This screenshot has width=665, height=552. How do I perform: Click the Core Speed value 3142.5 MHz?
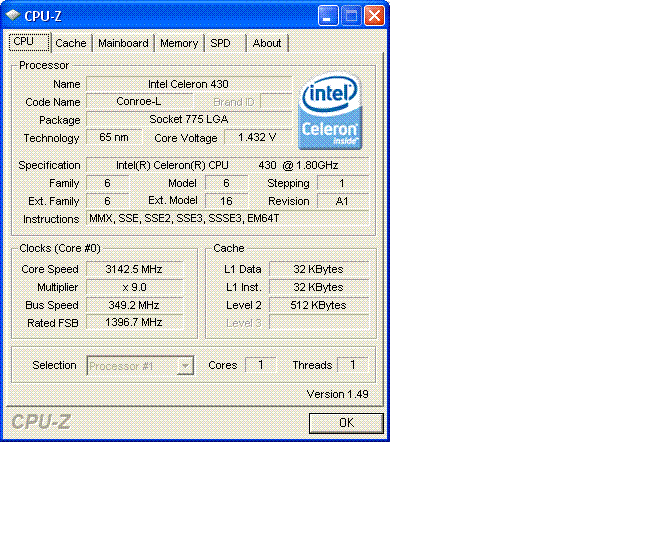(134, 269)
